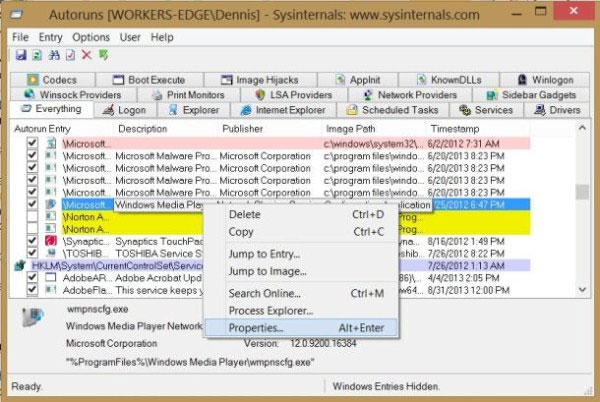Screen dimensions: 600x402
Task: Open the Print Monitors tab
Action: (x=189, y=94)
